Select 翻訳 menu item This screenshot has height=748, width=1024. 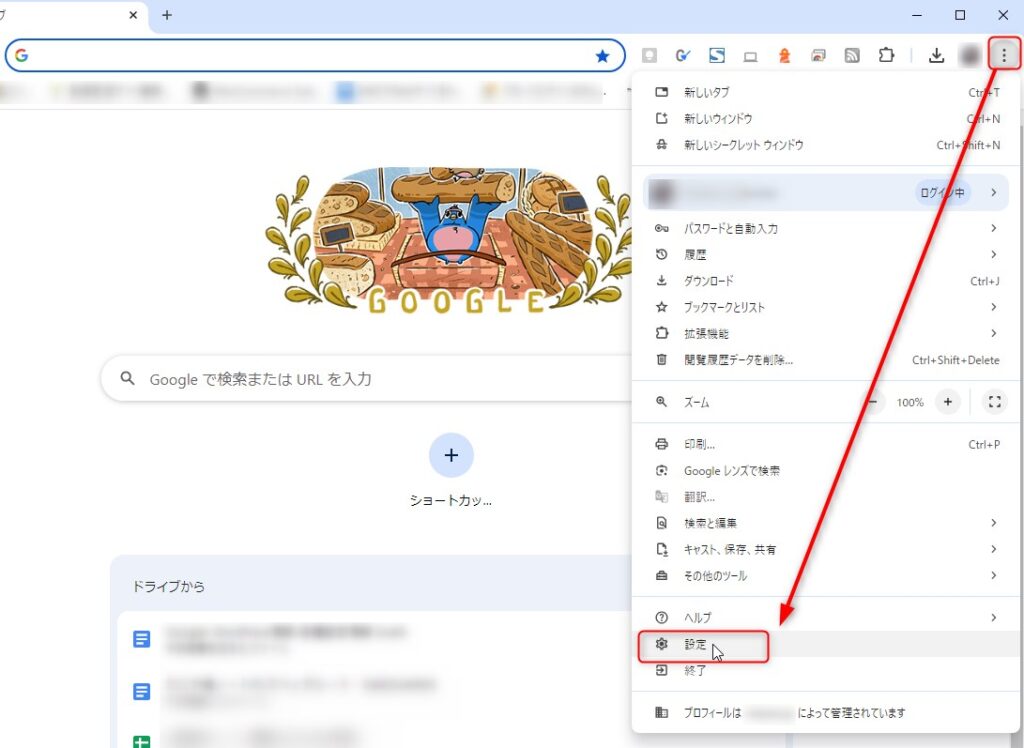[827, 497]
